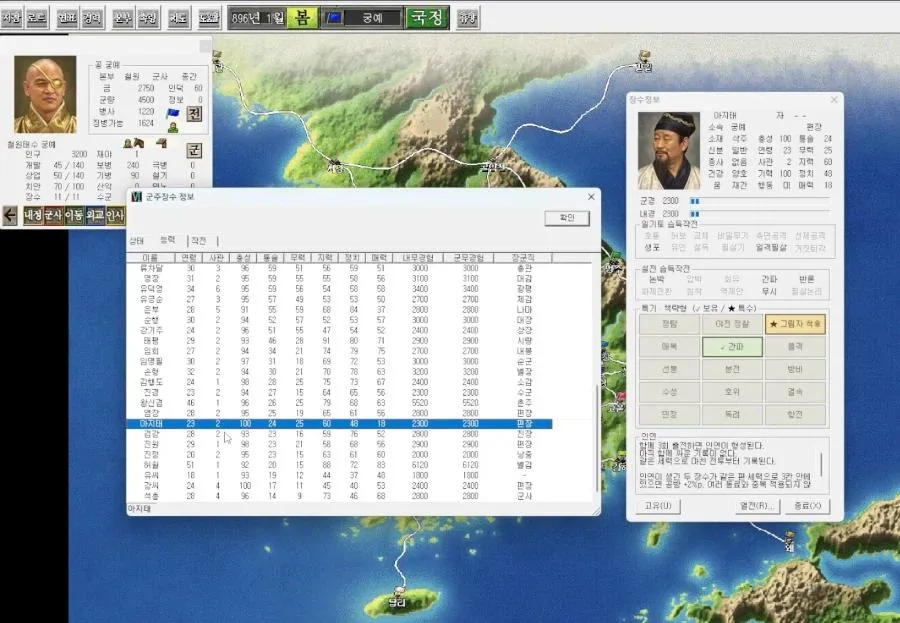The image size is (900, 623).
Task: Open the 외교 command menu
Action: 95,215
